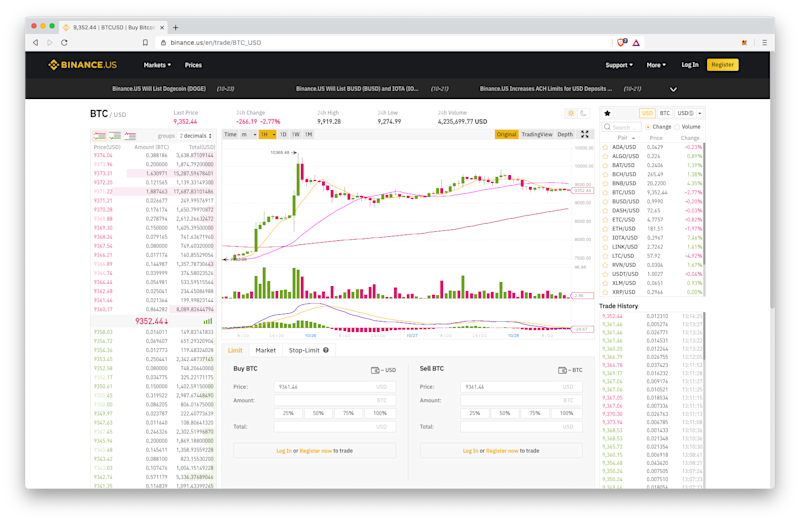The image size is (800, 522).
Task: Switch to the Market order tab
Action: tap(265, 350)
